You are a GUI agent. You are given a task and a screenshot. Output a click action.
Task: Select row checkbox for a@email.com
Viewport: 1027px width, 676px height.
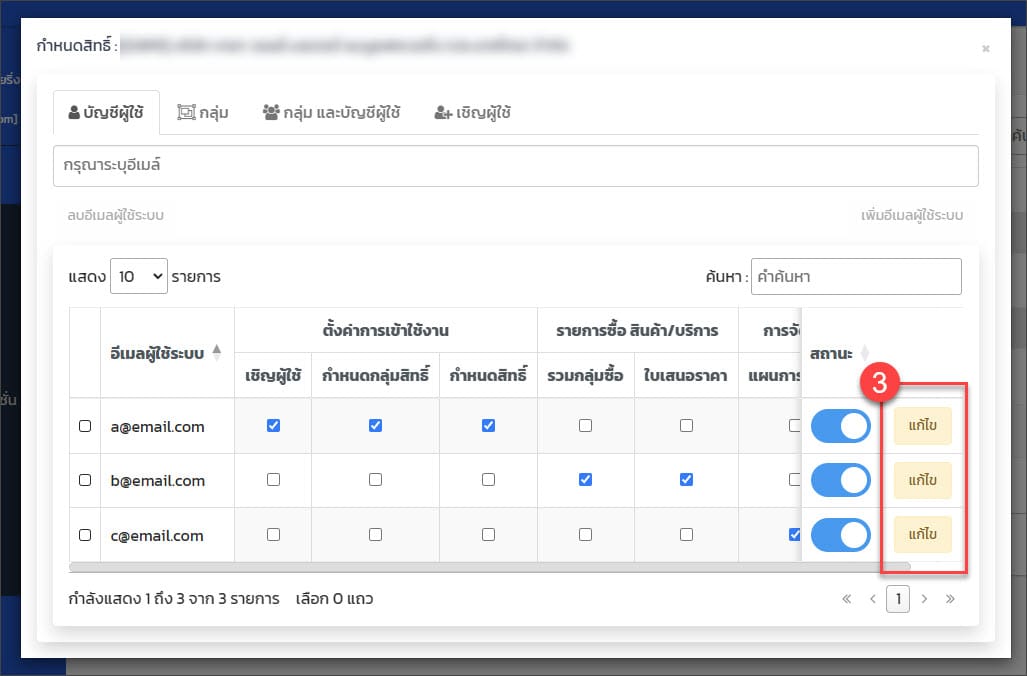(x=85, y=426)
